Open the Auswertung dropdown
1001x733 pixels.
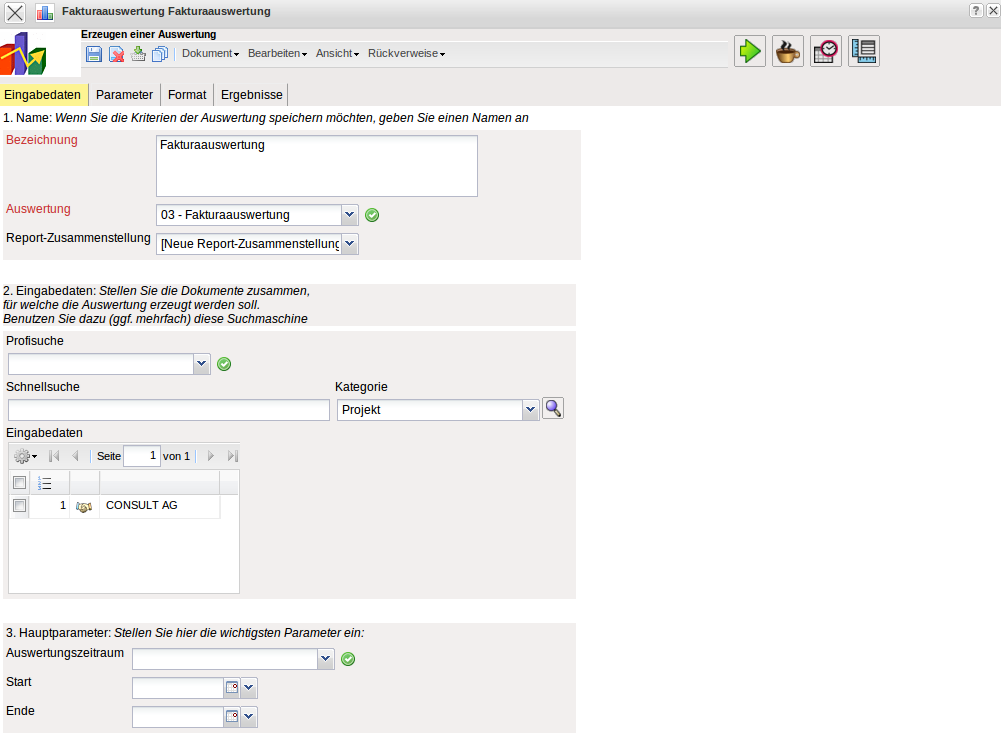point(350,215)
